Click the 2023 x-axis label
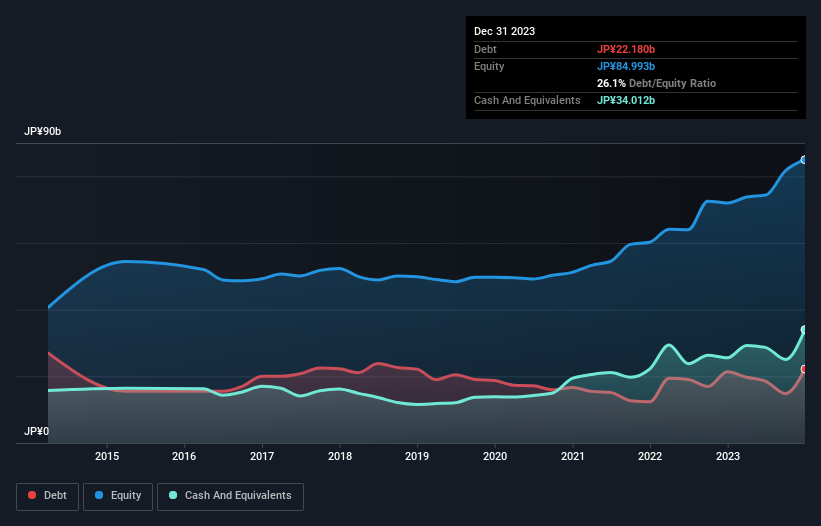This screenshot has width=821, height=526. [728, 456]
